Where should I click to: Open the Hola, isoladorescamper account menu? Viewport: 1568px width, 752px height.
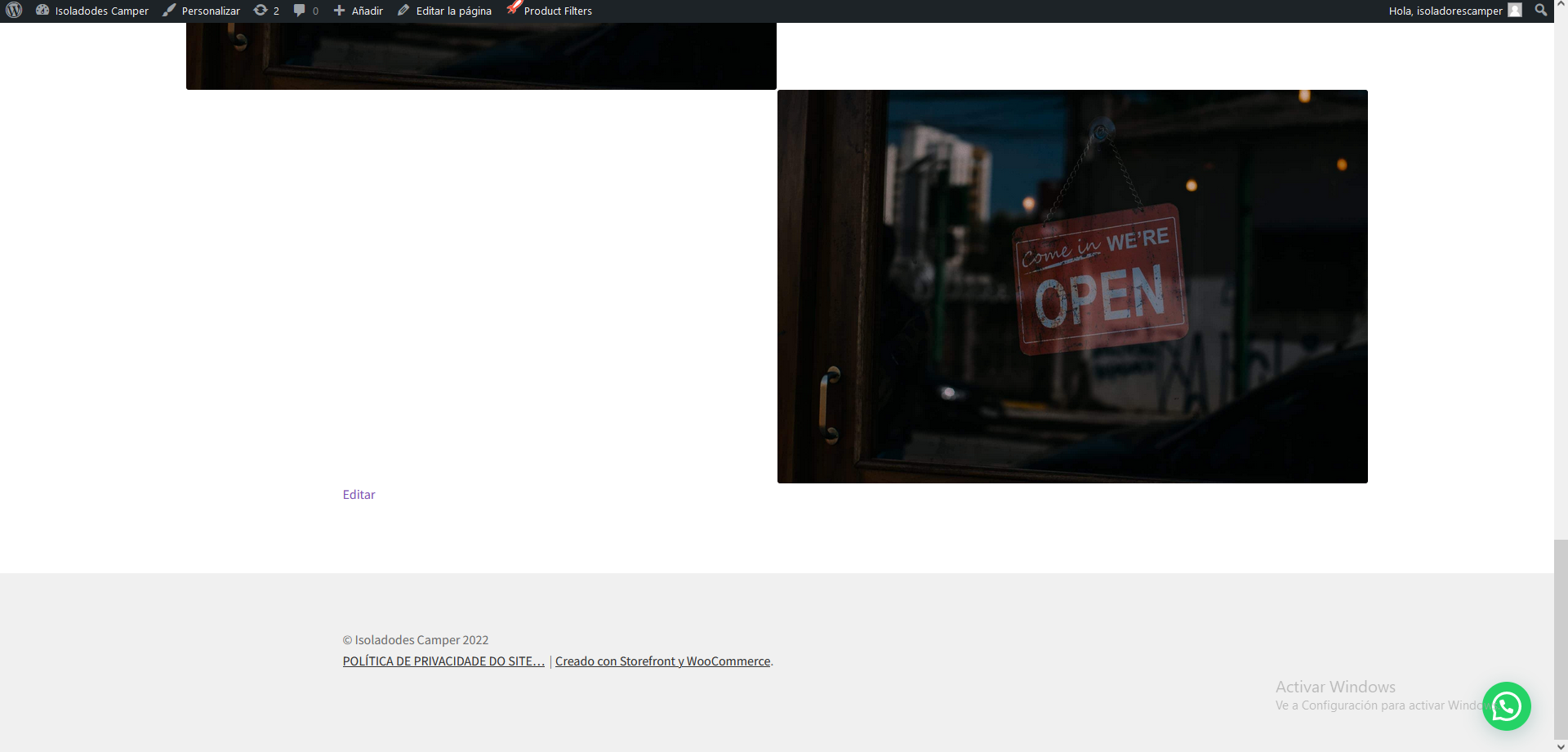click(x=1454, y=11)
